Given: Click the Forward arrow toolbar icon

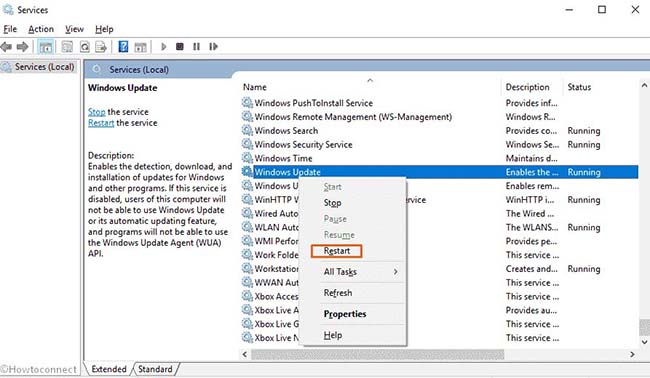Looking at the screenshot, I should [22, 46].
